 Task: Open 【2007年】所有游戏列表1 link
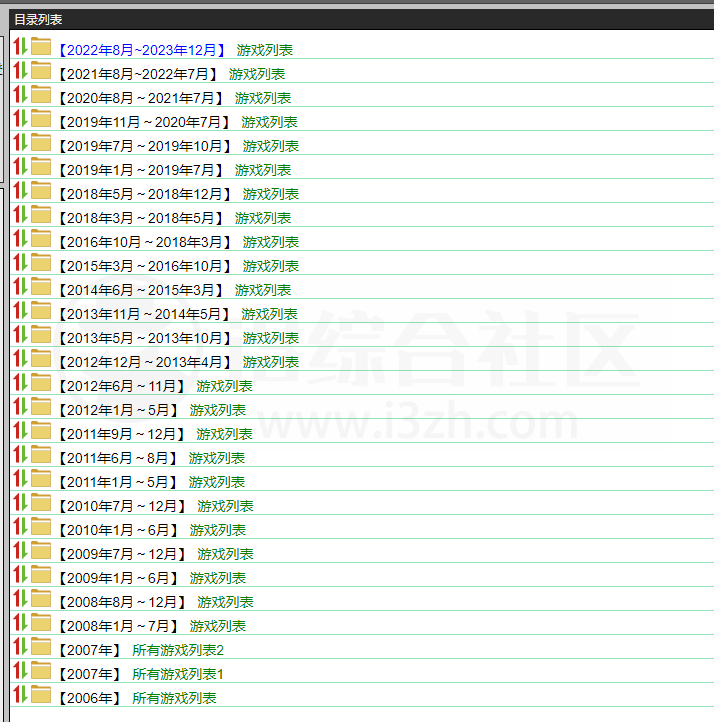tap(141, 674)
